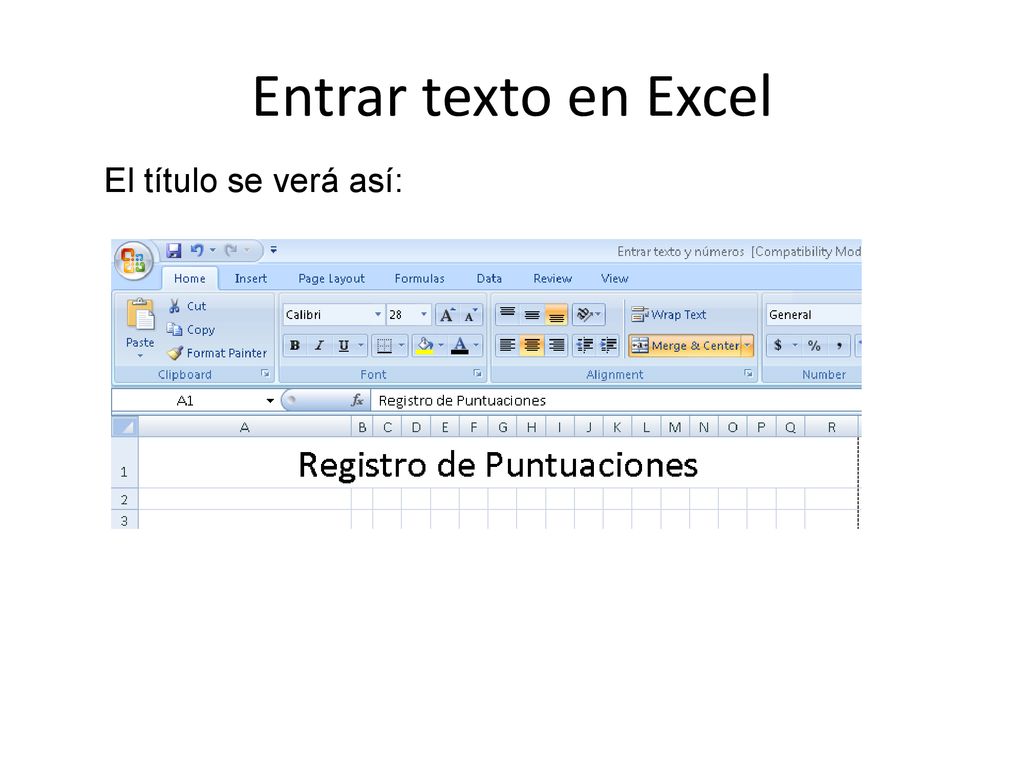Apply Comma Style

click(x=839, y=345)
